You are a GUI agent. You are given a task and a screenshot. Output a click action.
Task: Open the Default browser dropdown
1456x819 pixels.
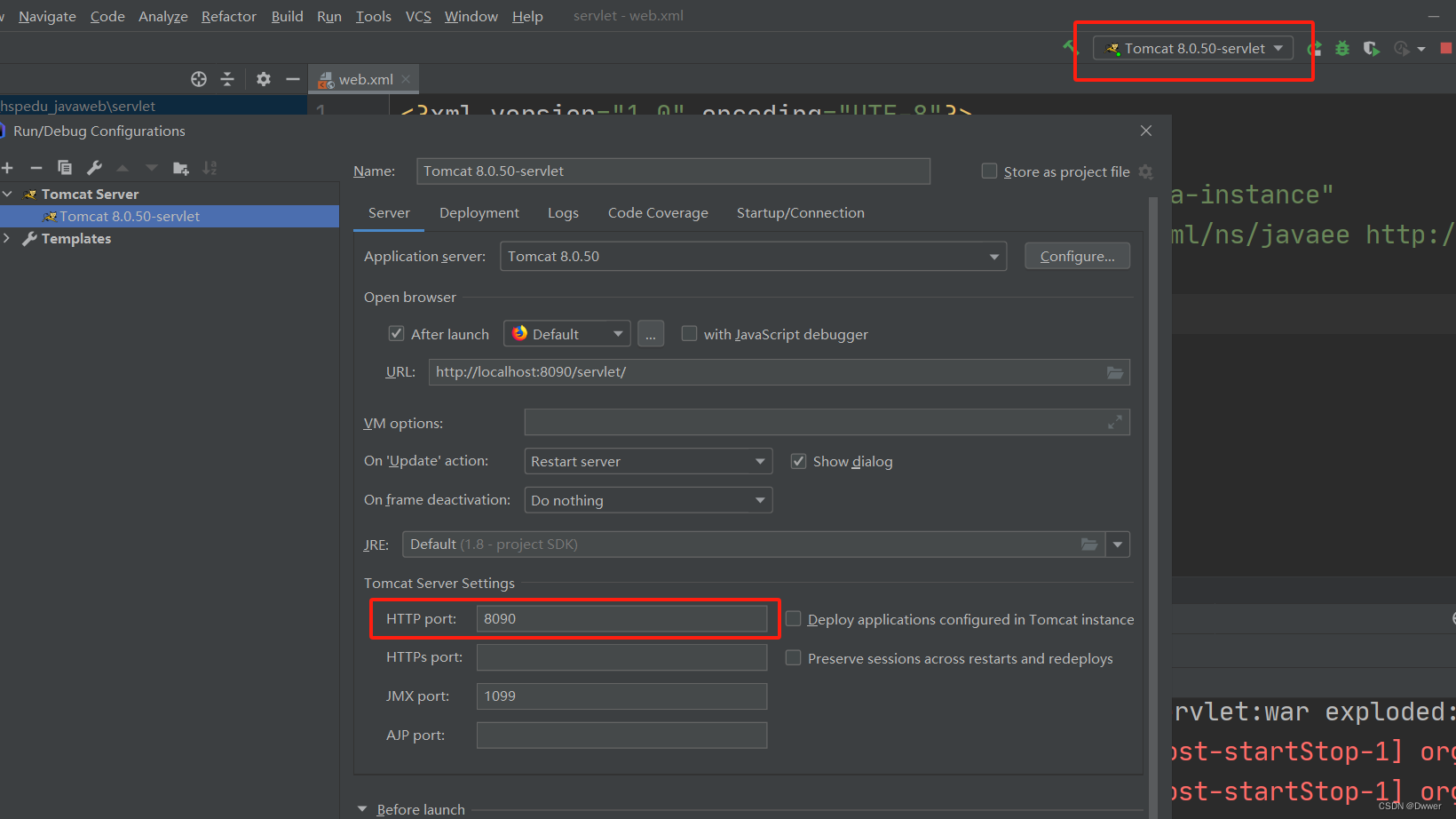pyautogui.click(x=567, y=334)
